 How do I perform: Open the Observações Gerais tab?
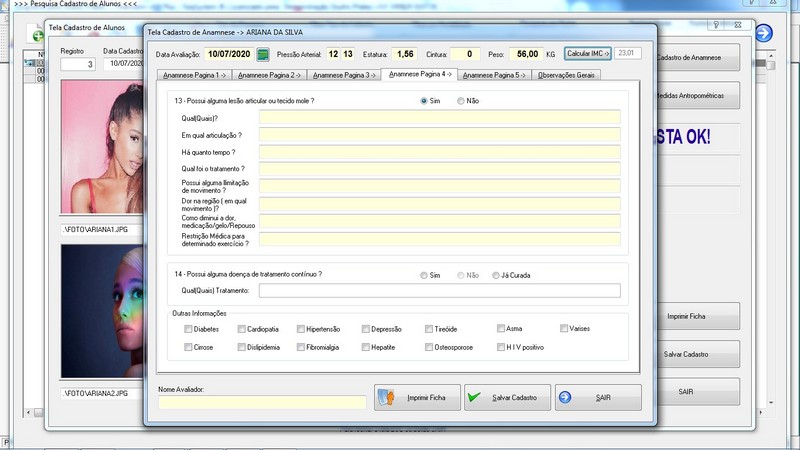566,75
